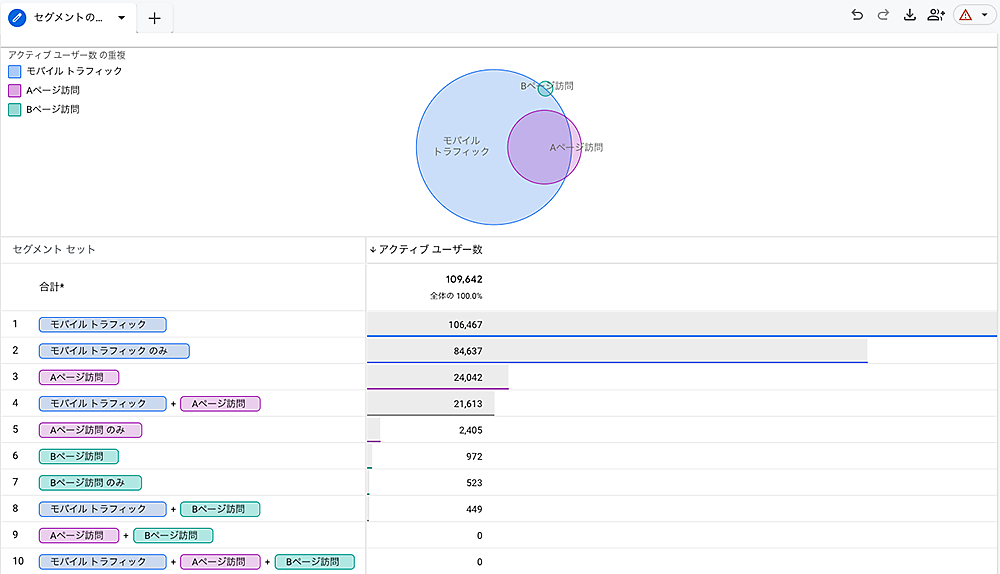Add a new tab with plus icon

coord(154,18)
